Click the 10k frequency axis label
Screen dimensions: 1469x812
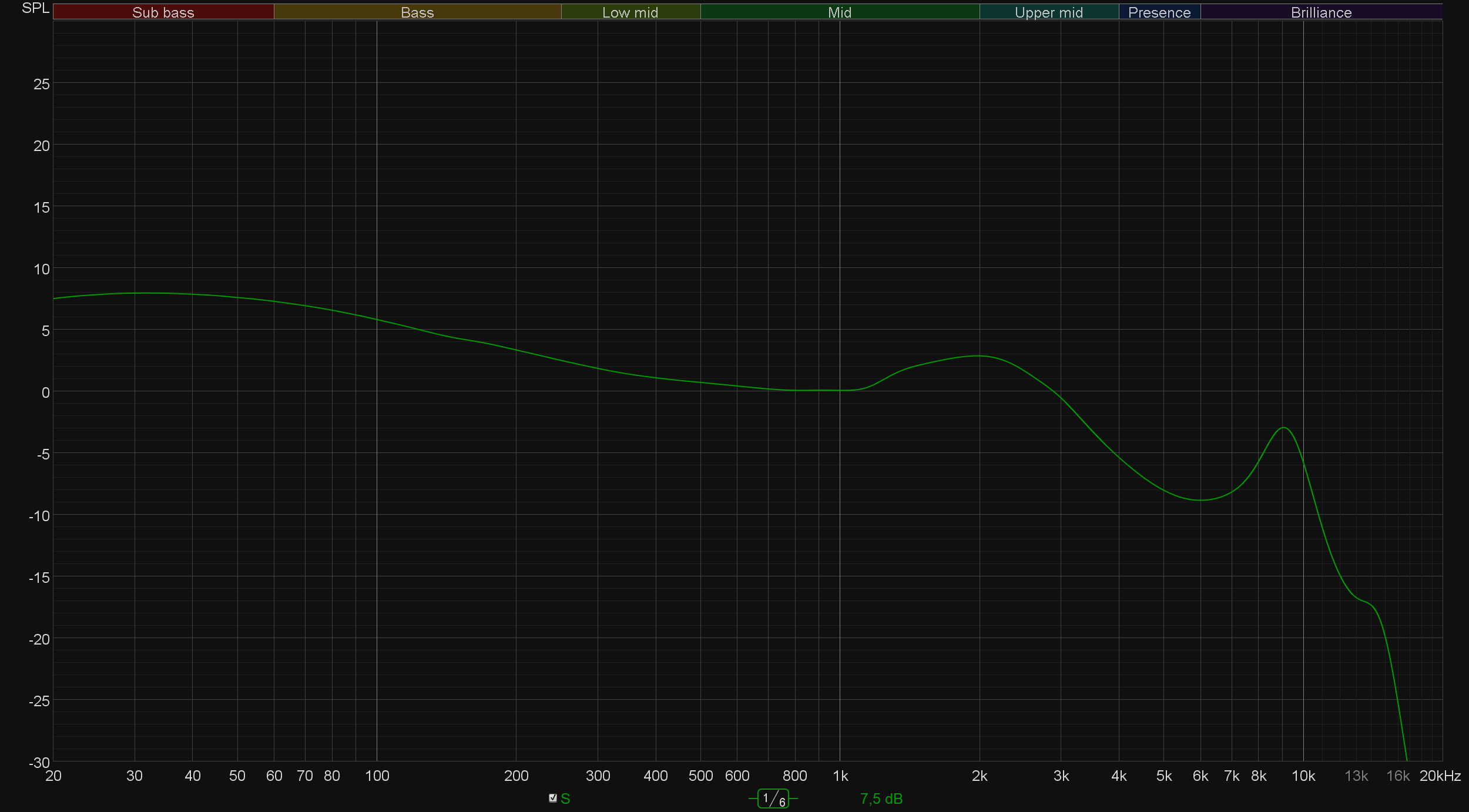click(x=1303, y=776)
